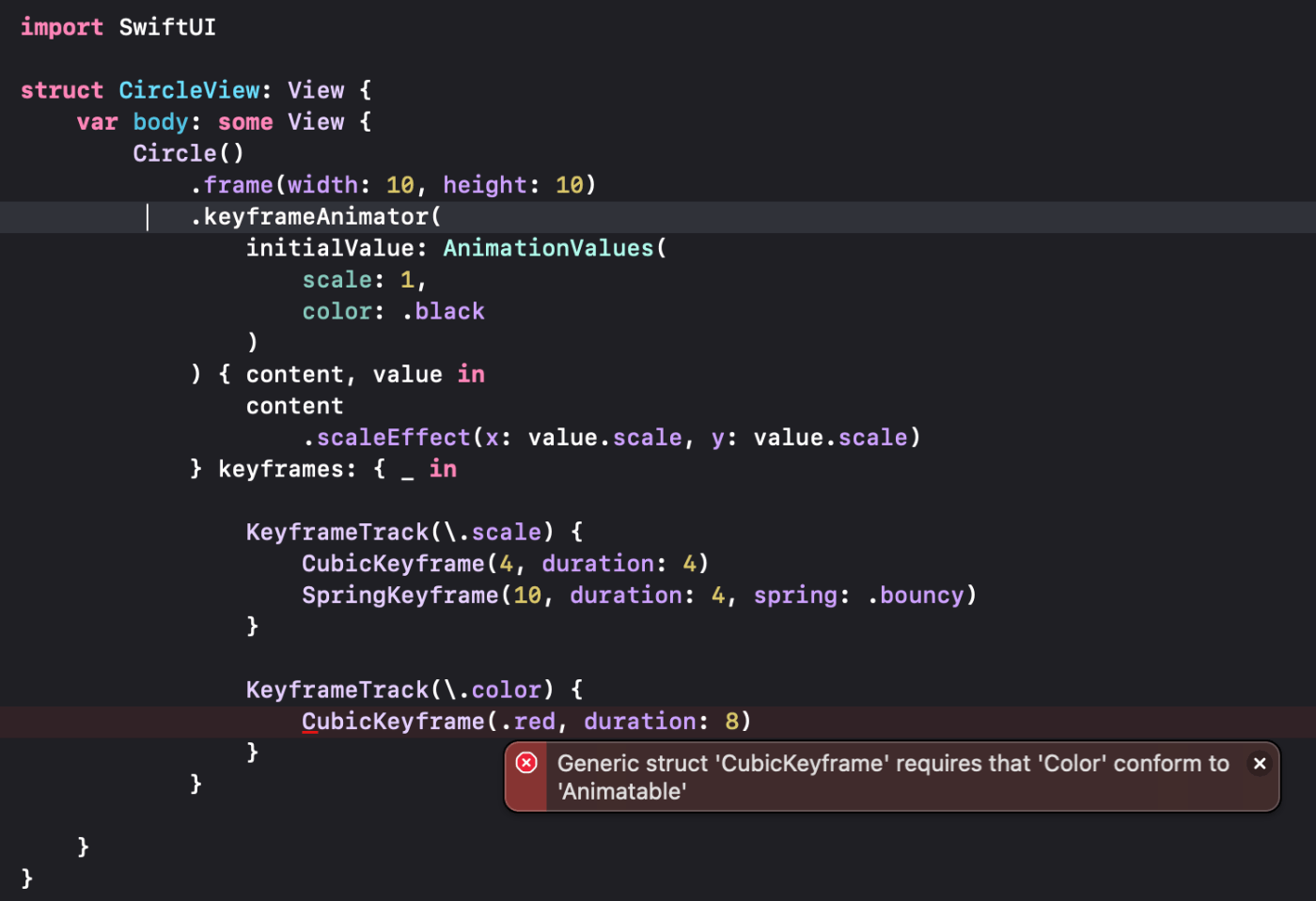This screenshot has width=1316, height=901.
Task: Click the standalone 'content' line
Action: click(295, 406)
